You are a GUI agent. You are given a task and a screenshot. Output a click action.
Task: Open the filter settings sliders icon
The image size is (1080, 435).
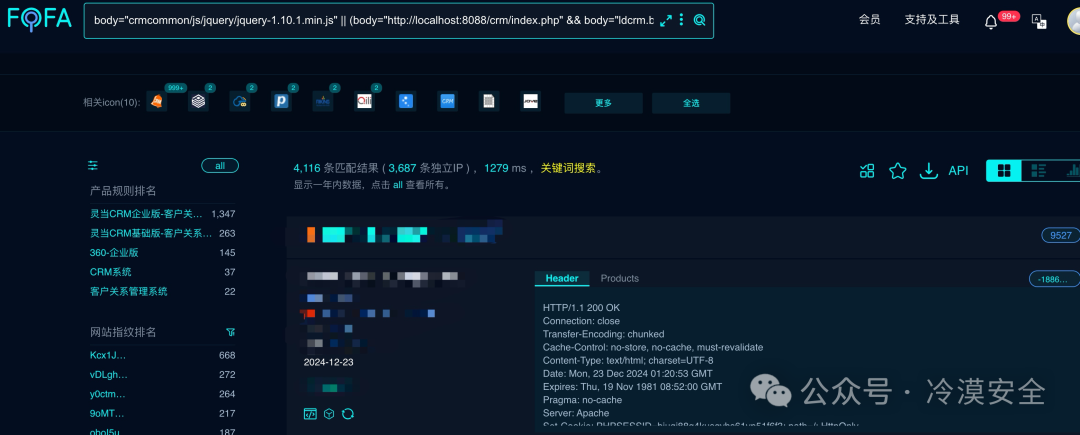pyautogui.click(x=93, y=165)
